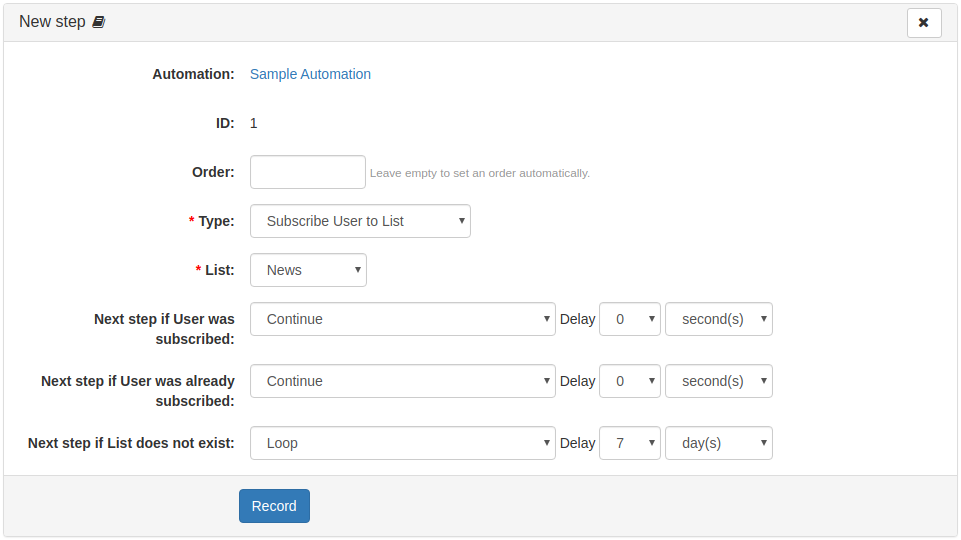This screenshot has width=961, height=540.
Task: Click the 'Next step if List does not exist:' label
Action: click(131, 443)
